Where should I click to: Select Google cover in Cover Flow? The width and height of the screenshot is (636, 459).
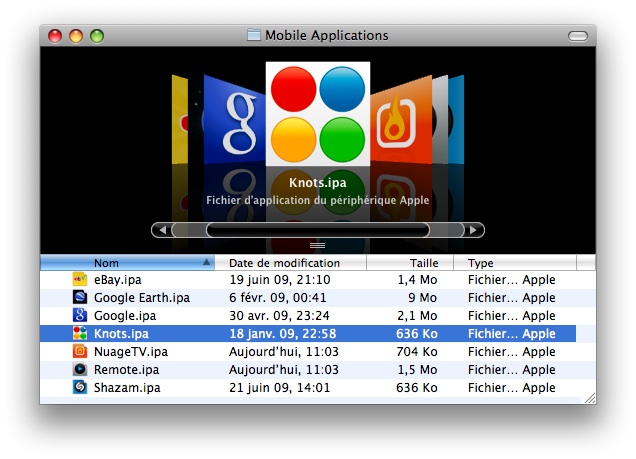(x=234, y=120)
